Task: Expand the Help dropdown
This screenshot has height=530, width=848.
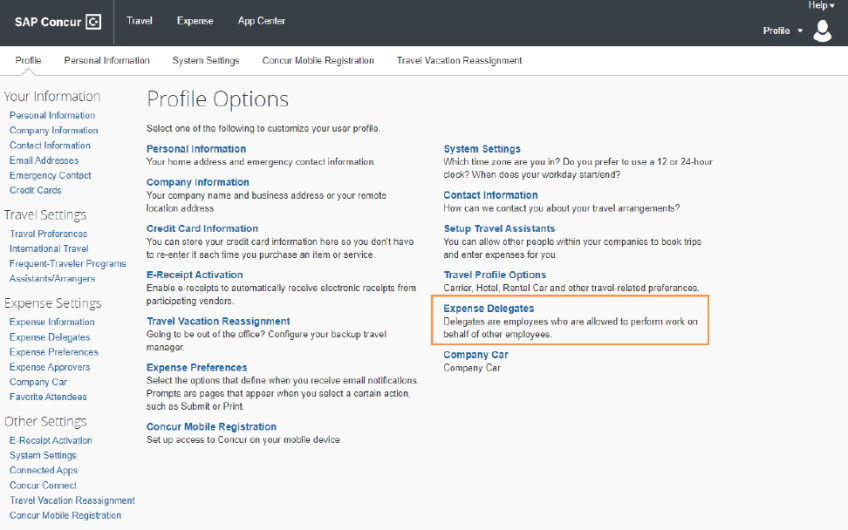Action: click(821, 6)
